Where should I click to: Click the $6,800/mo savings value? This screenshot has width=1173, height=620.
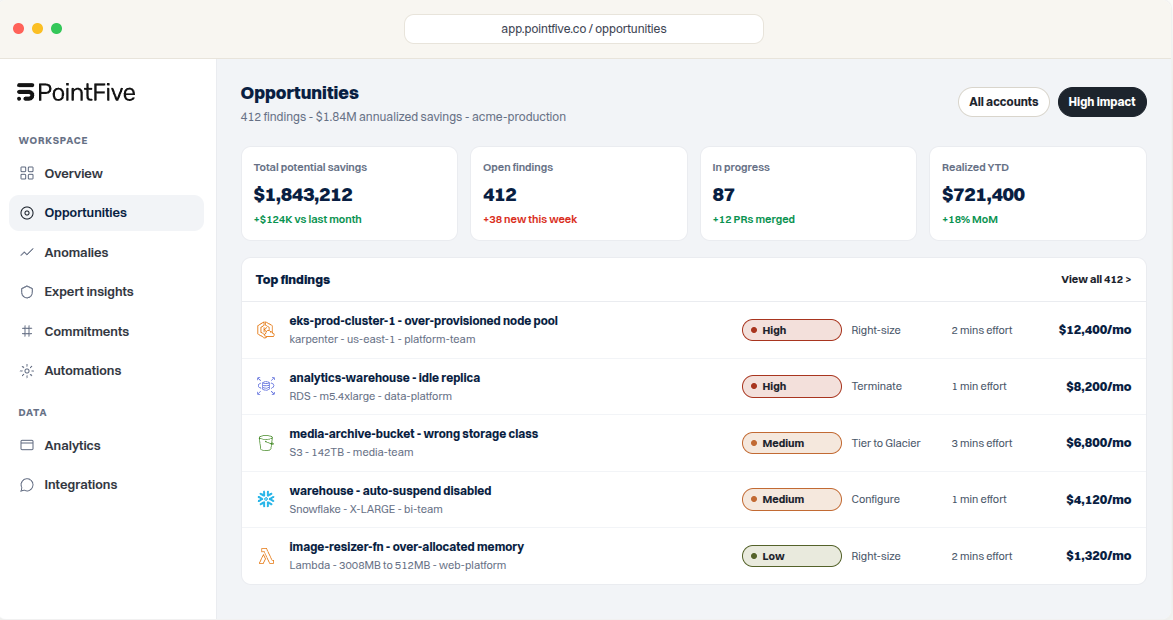1098,443
